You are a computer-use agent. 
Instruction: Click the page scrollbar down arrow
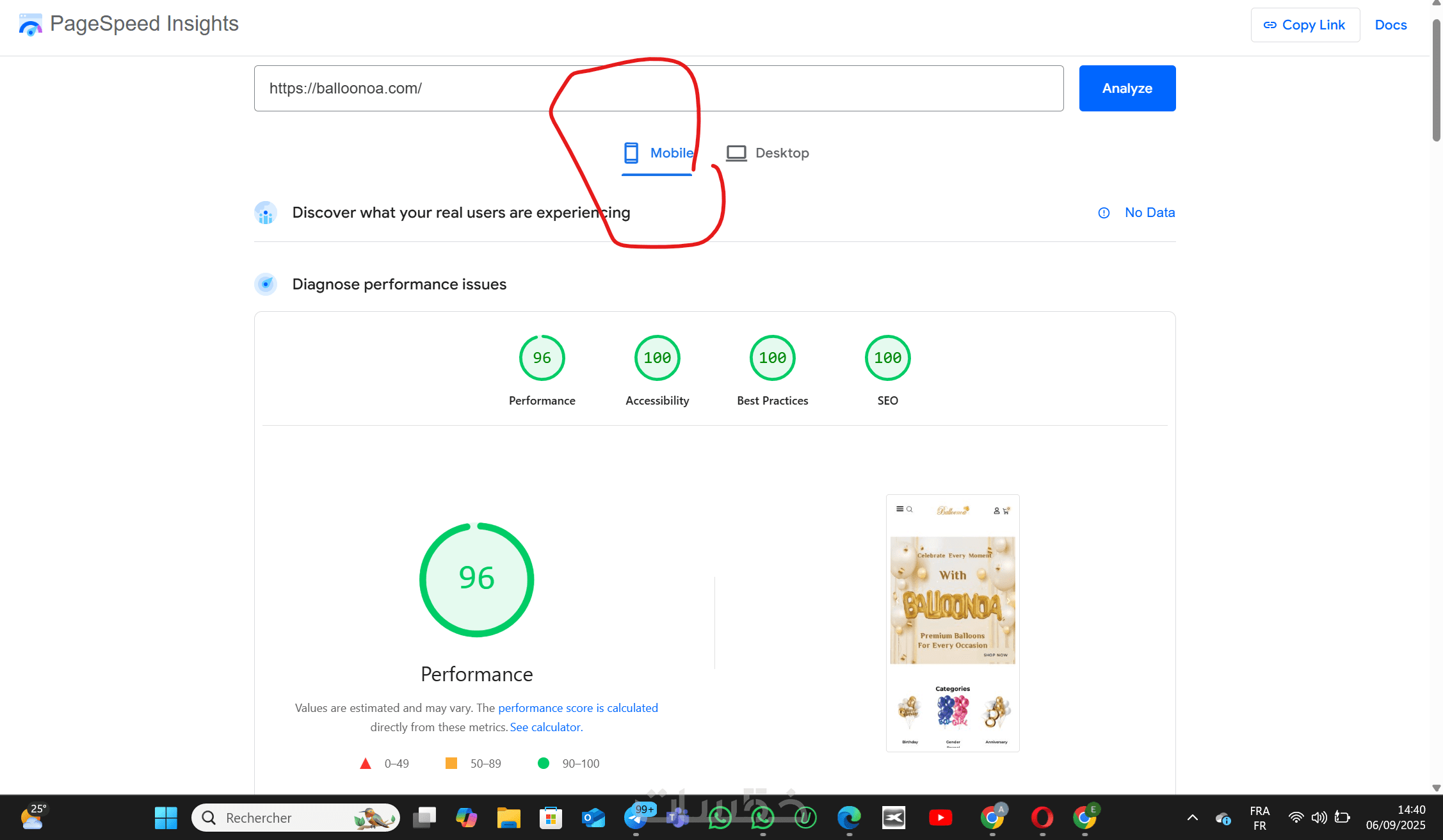tap(1436, 788)
